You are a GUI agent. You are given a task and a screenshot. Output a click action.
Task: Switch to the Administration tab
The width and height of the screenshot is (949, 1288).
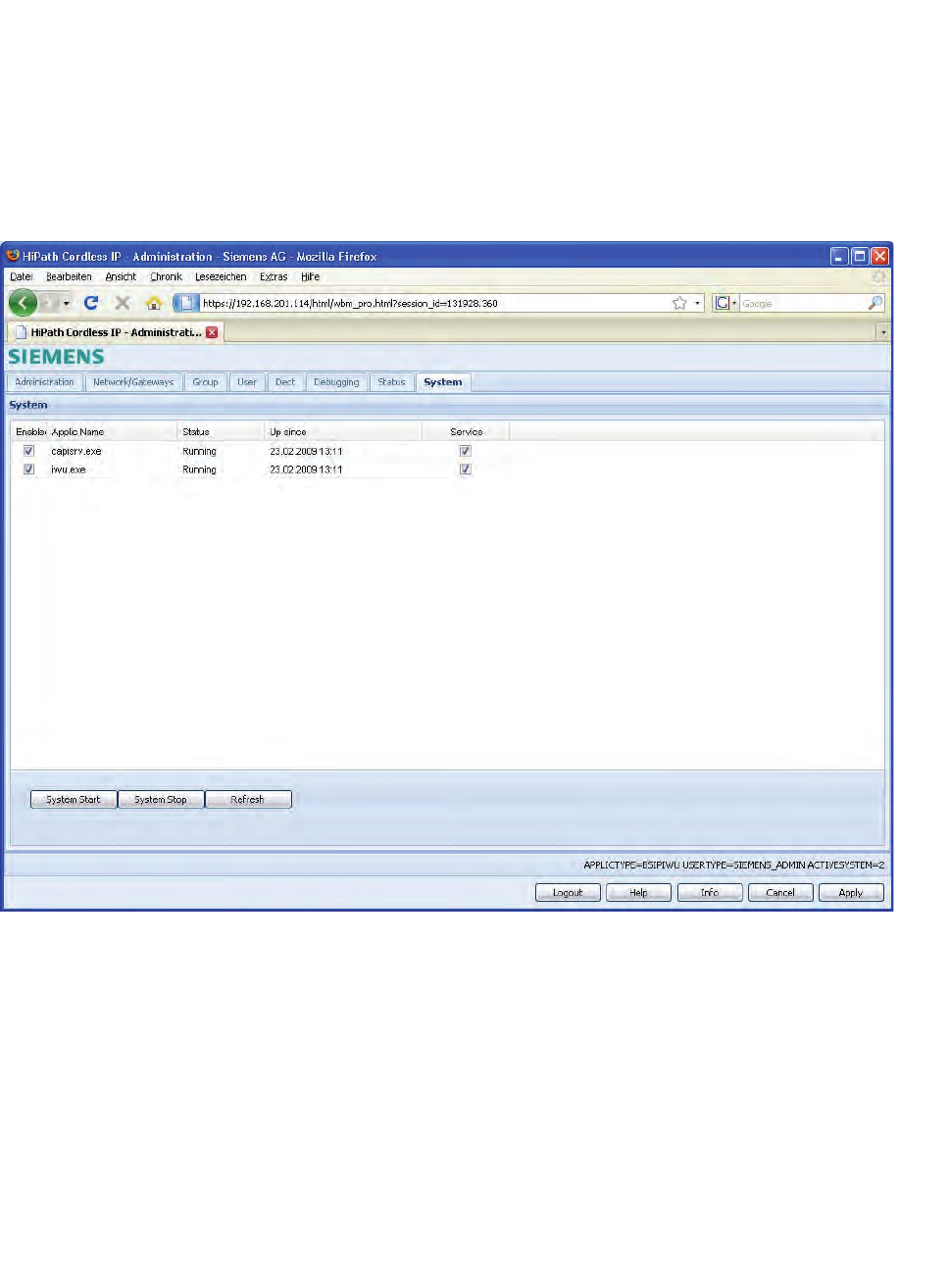pos(44,382)
